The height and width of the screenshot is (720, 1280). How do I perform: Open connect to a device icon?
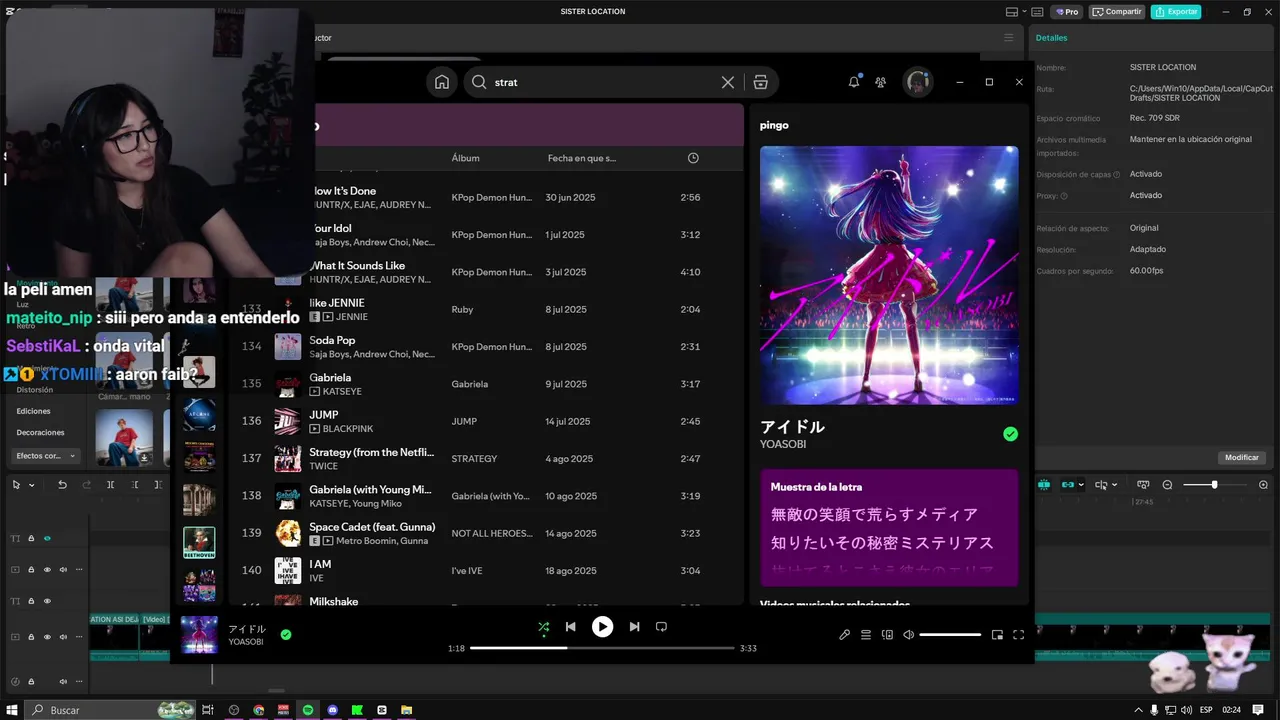coord(887,634)
